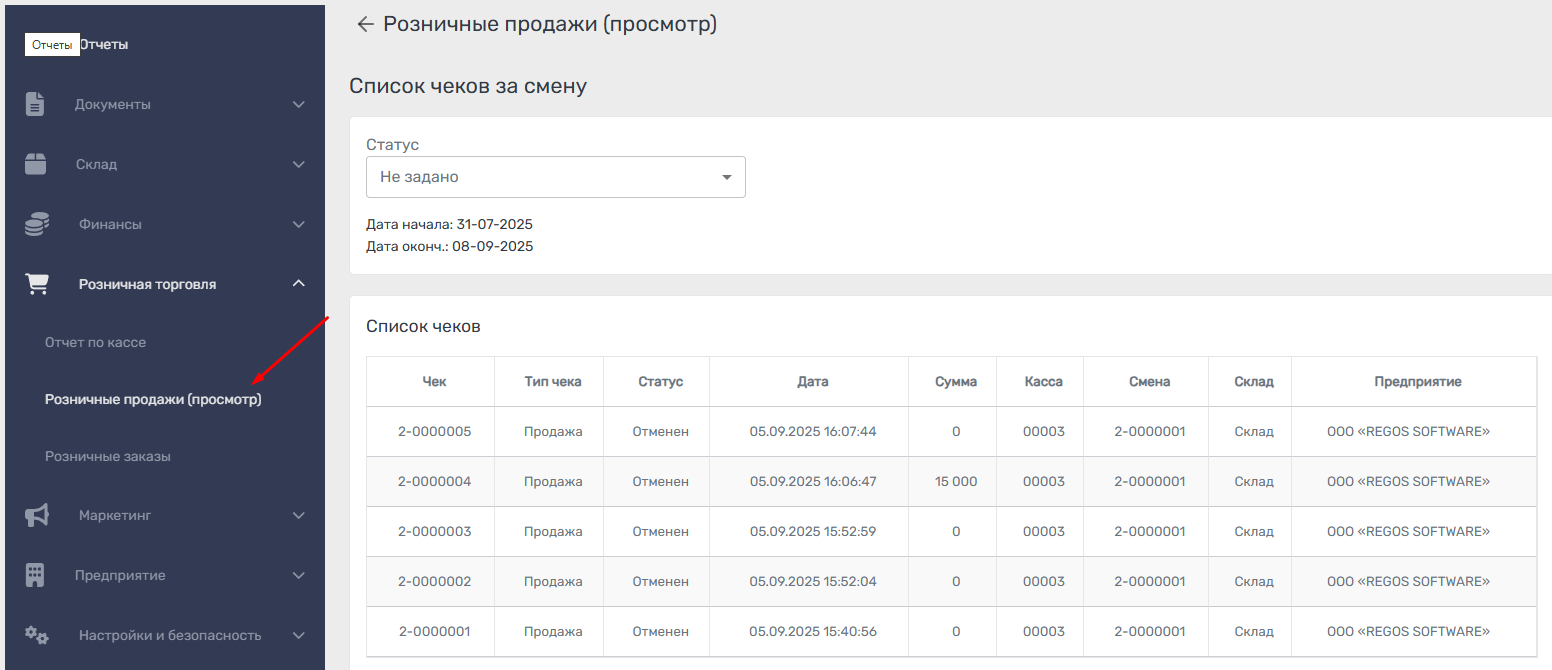This screenshot has height=670, width=1552.
Task: Open the Статус dropdown showing Не задано
Action: pyautogui.click(x=555, y=177)
